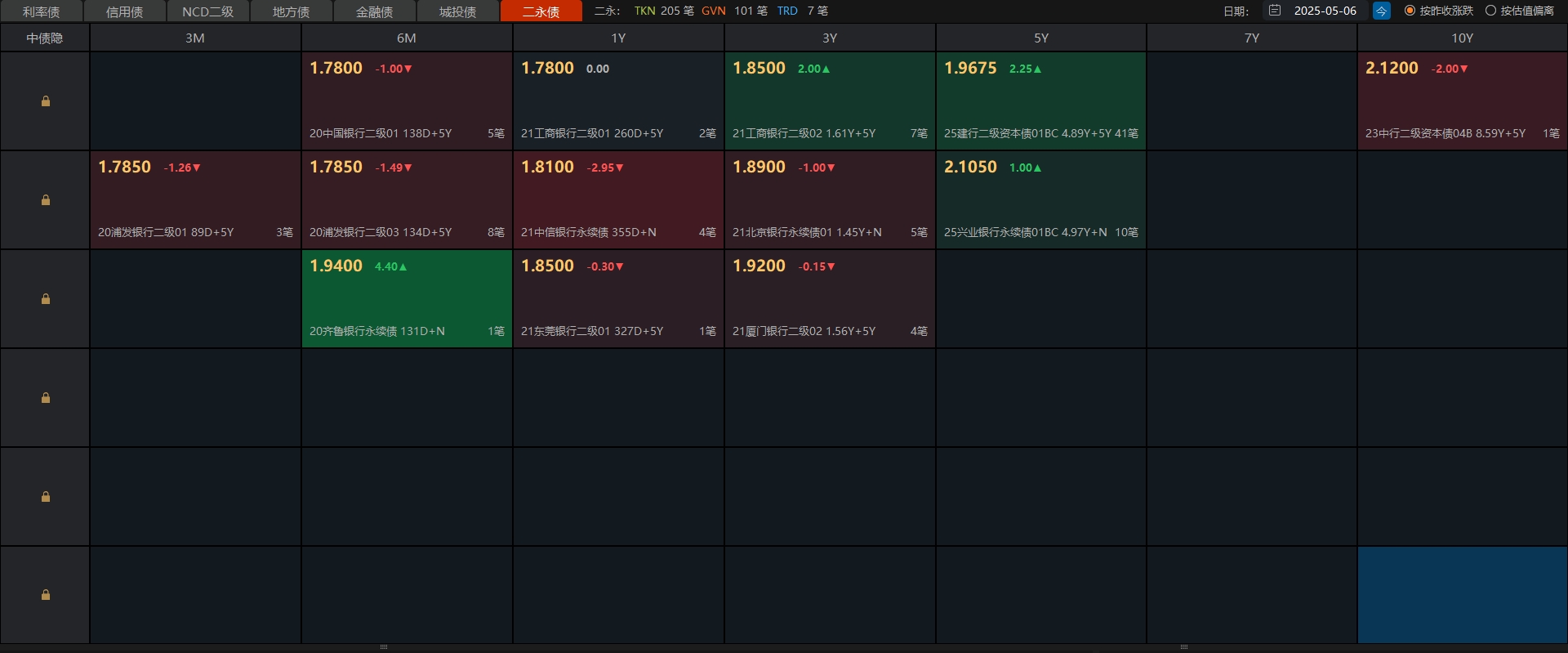Click the 4.40 change value
Image resolution: width=1568 pixels, height=653 pixels.
390,266
